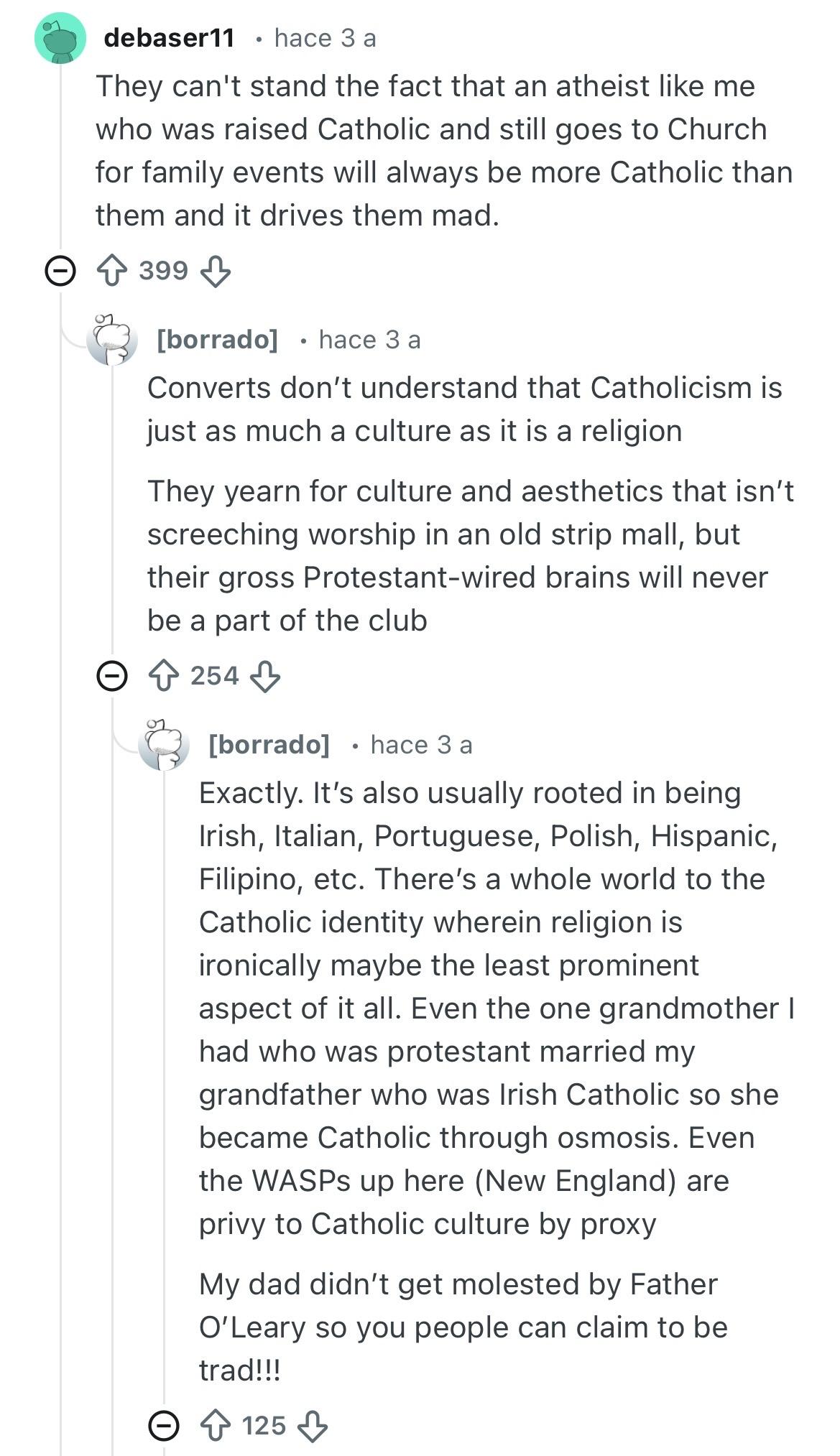The height and width of the screenshot is (1456, 840).
Task: Click first [borrado] username label
Action: [217, 340]
